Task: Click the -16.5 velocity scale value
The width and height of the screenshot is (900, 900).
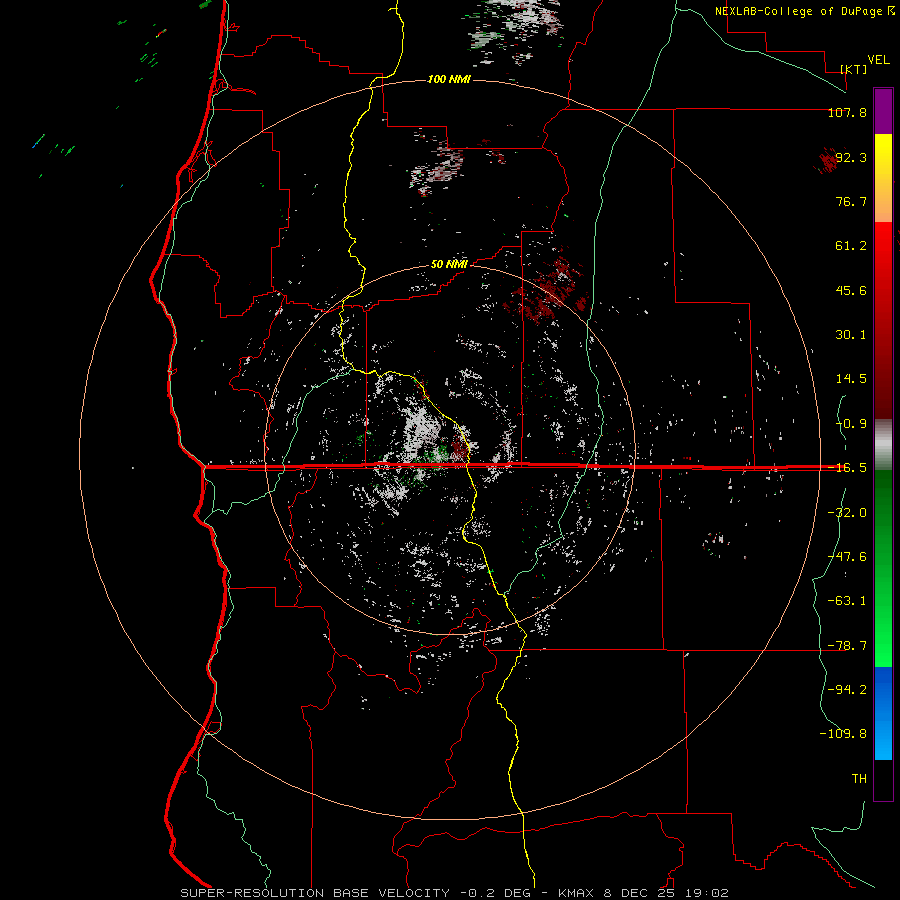Action: tap(847, 468)
